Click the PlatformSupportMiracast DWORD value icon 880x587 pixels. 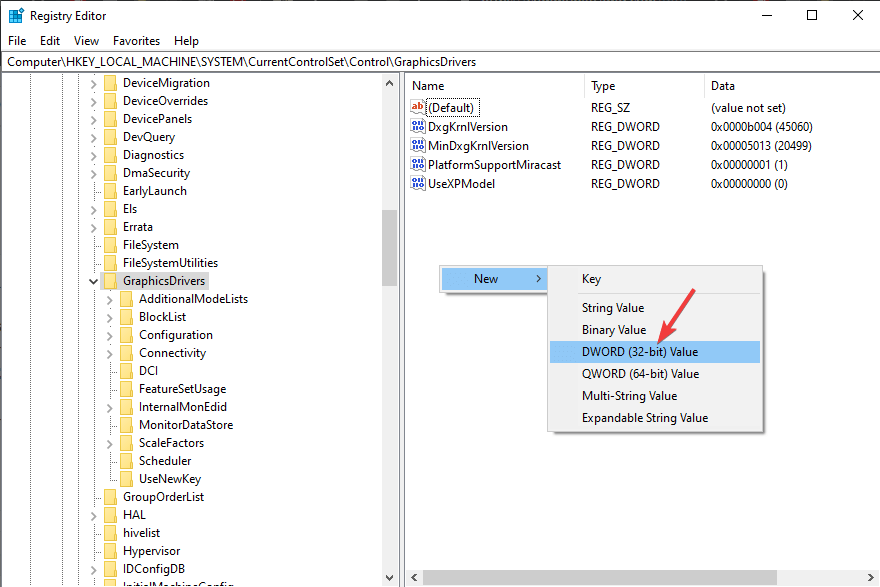point(418,165)
